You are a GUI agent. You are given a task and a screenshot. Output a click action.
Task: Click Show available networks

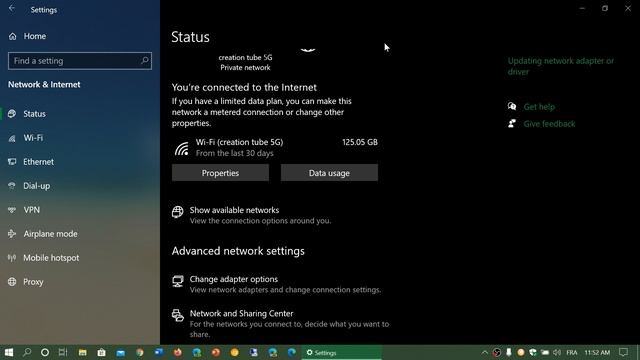click(x=234, y=210)
